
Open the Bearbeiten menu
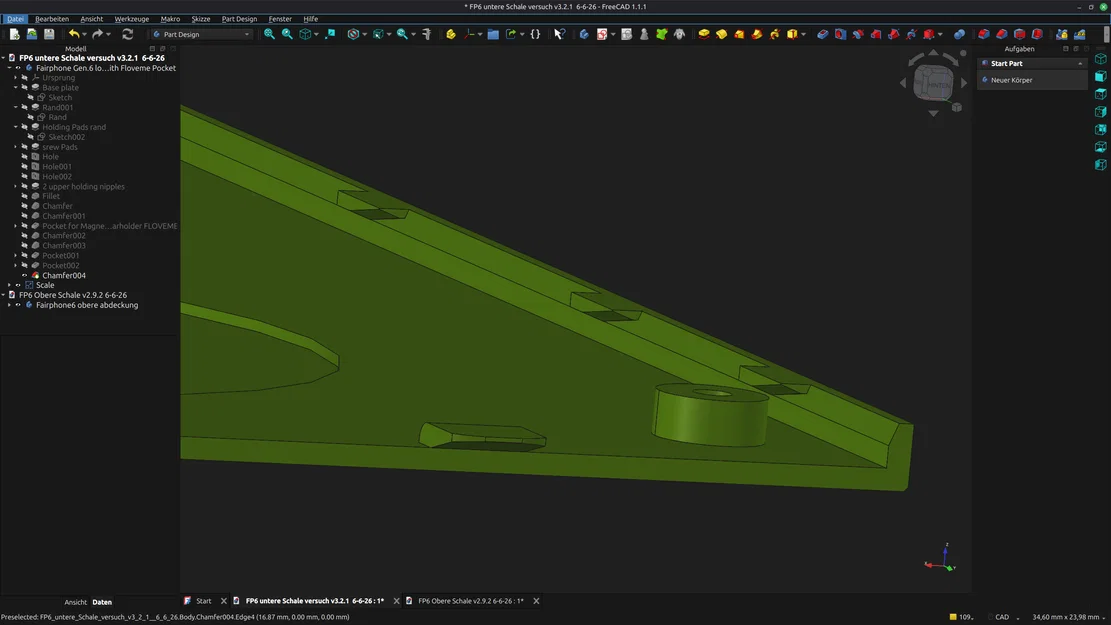tap(52, 19)
